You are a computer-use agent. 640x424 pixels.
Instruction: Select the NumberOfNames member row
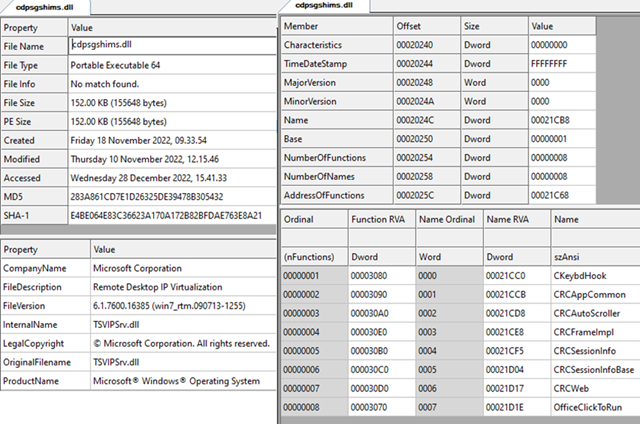point(438,176)
